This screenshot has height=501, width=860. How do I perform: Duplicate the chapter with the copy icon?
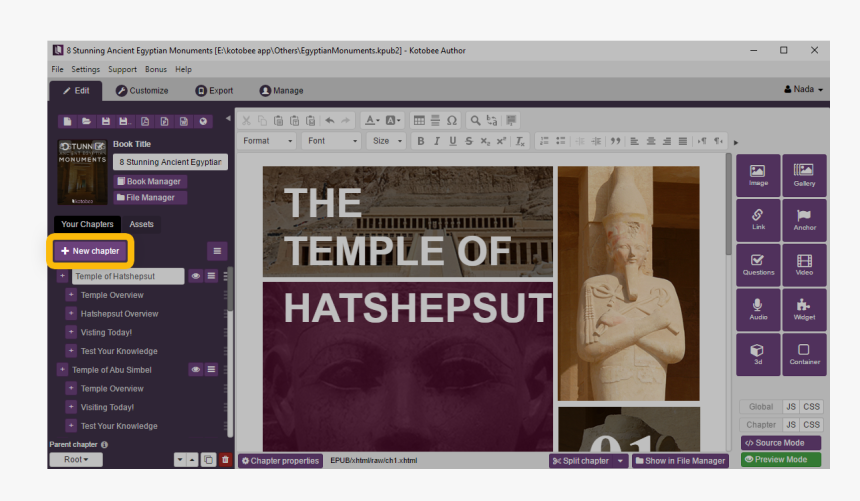(208, 460)
